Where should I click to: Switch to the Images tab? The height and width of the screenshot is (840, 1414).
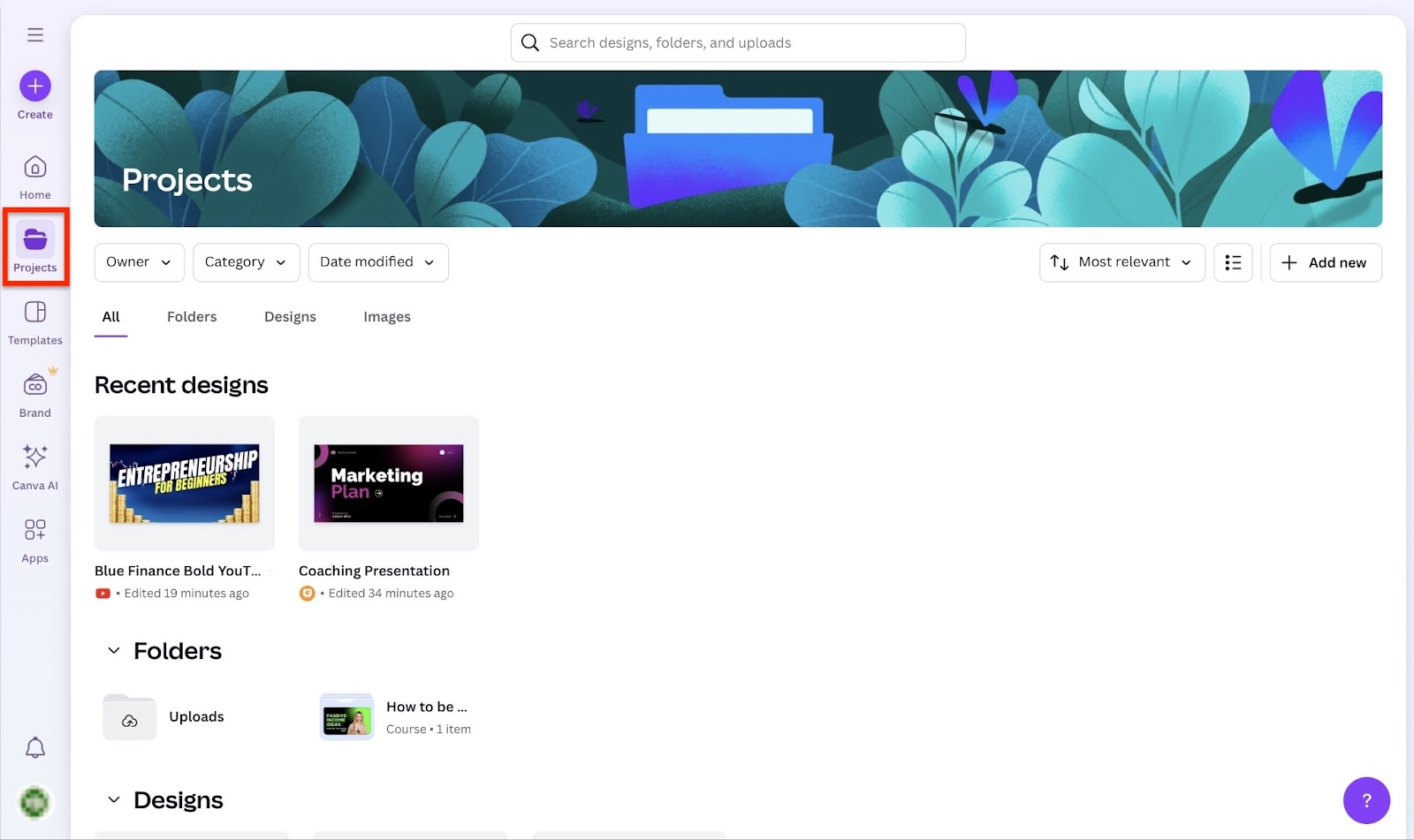pos(387,317)
